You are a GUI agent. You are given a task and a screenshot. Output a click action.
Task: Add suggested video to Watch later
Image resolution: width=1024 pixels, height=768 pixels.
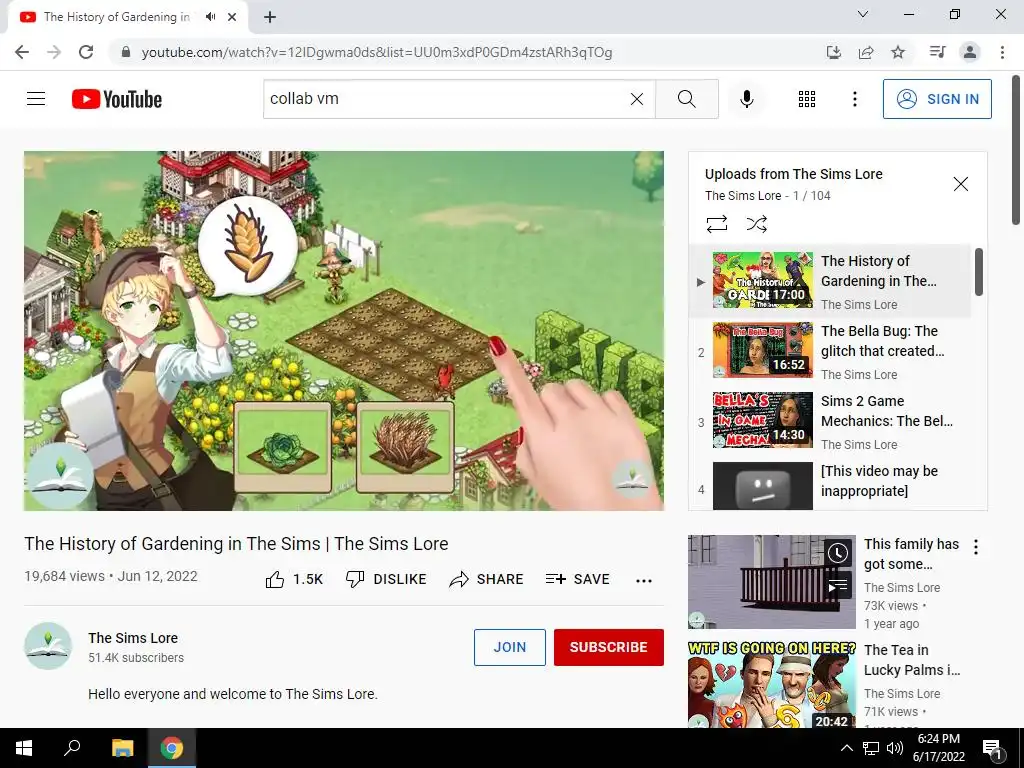(838, 554)
